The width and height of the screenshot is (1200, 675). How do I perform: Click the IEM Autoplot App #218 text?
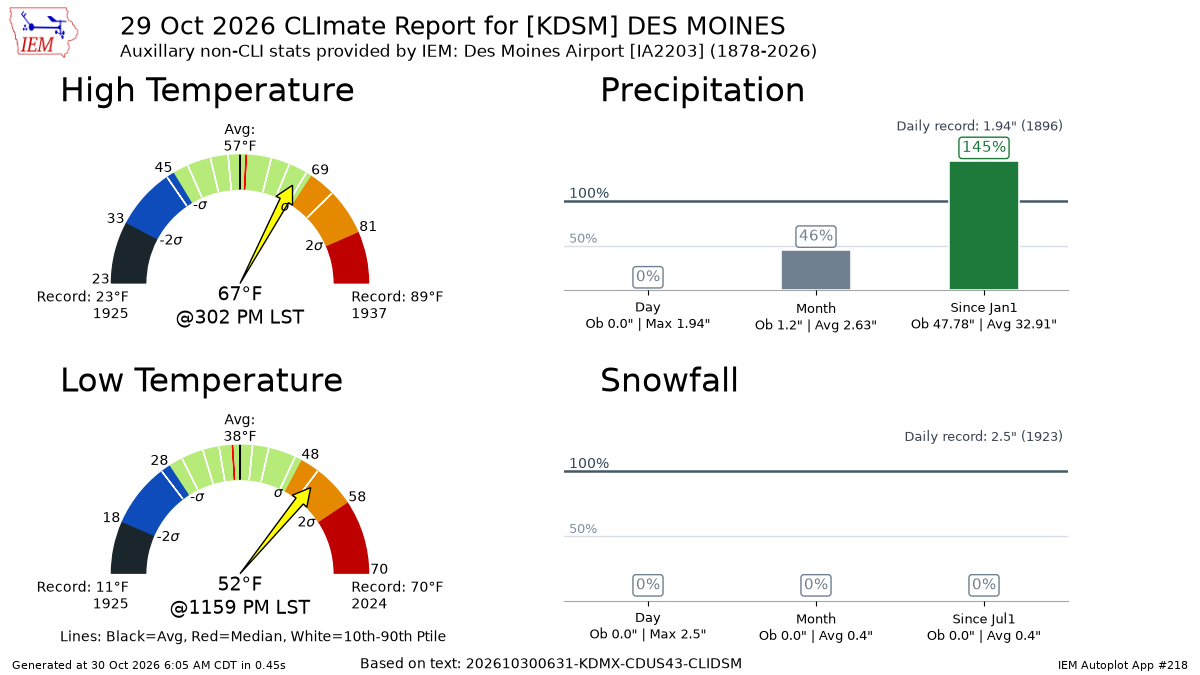click(1123, 665)
